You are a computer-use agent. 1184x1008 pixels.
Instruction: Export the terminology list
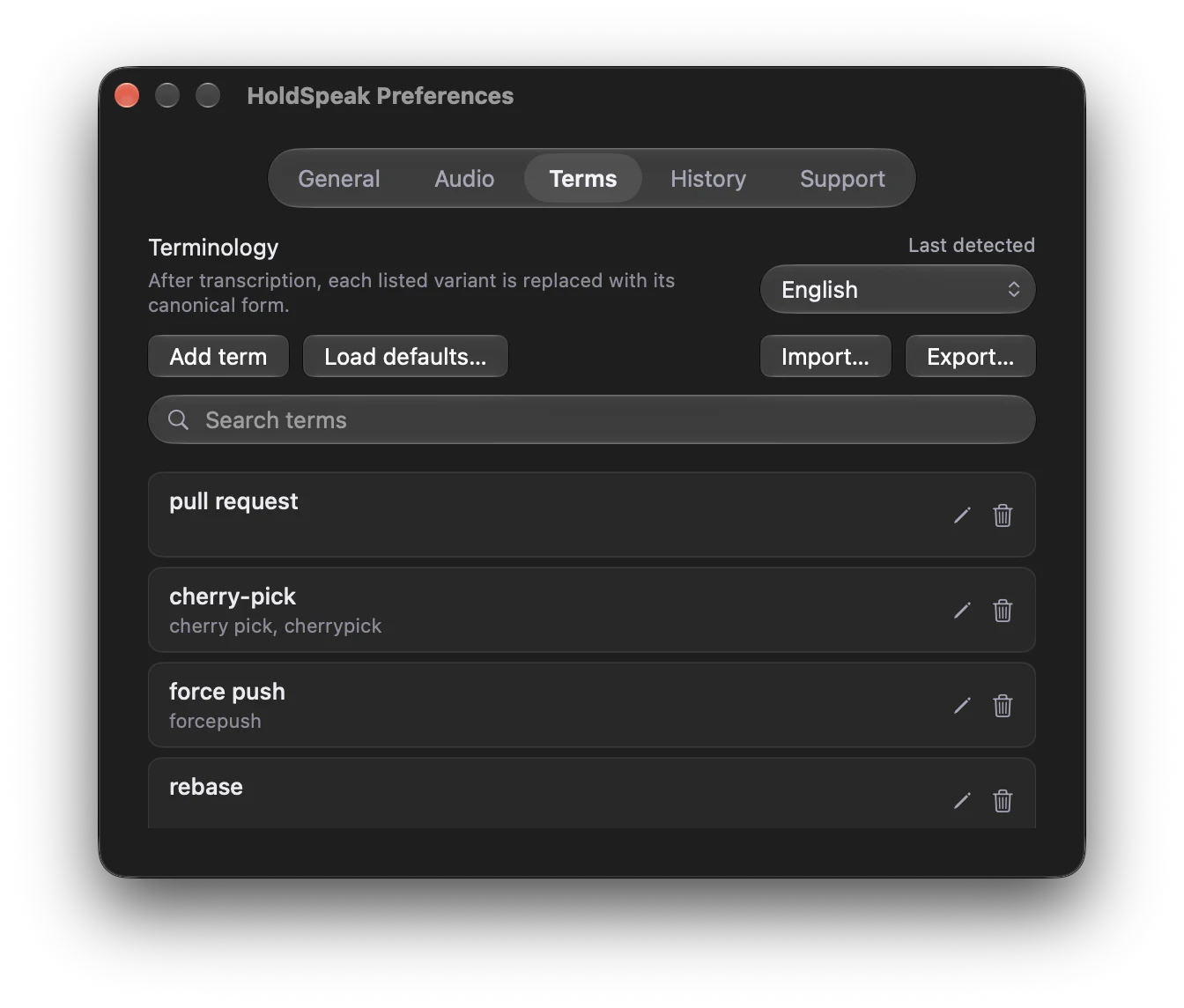970,357
